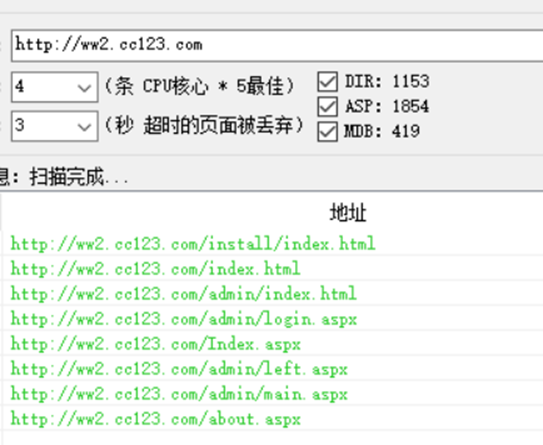Expand the timeout seconds dropdown showing 3

[55, 126]
